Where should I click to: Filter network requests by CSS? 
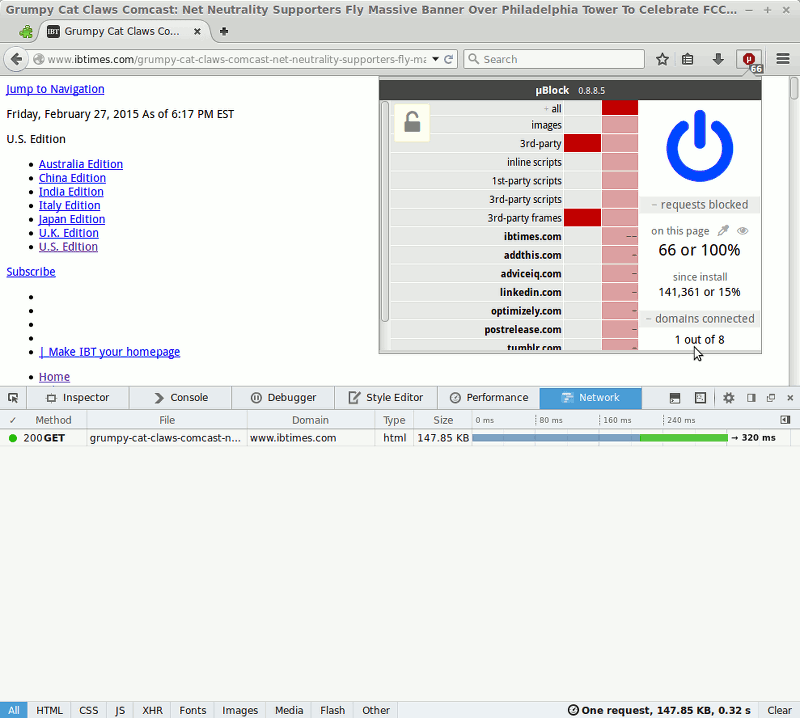coord(89,710)
